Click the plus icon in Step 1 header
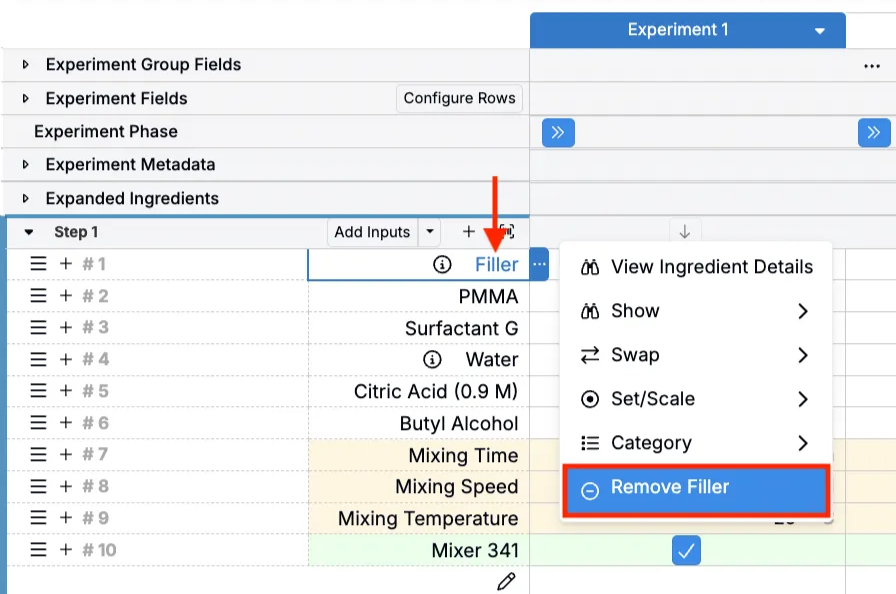Screen dimensions: 896x594 469,232
